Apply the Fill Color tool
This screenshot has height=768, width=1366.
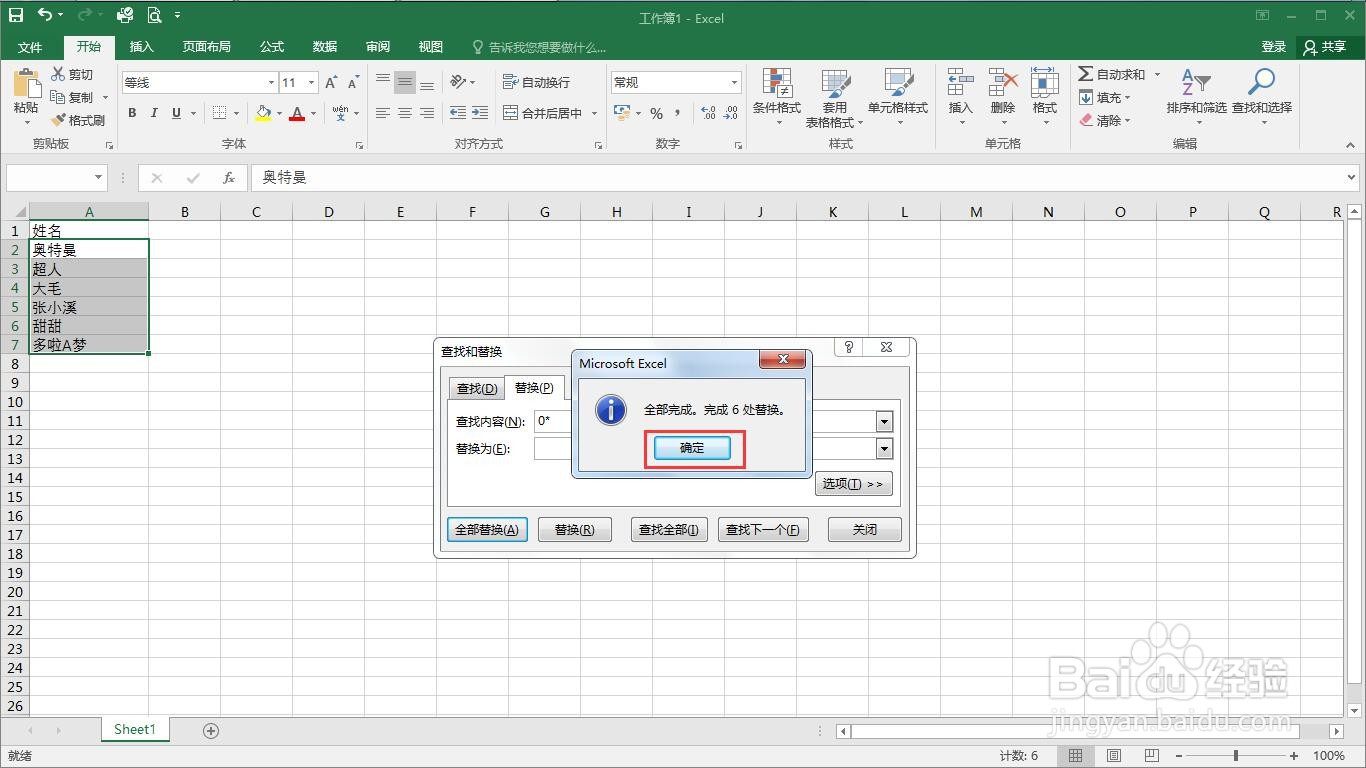[262, 113]
